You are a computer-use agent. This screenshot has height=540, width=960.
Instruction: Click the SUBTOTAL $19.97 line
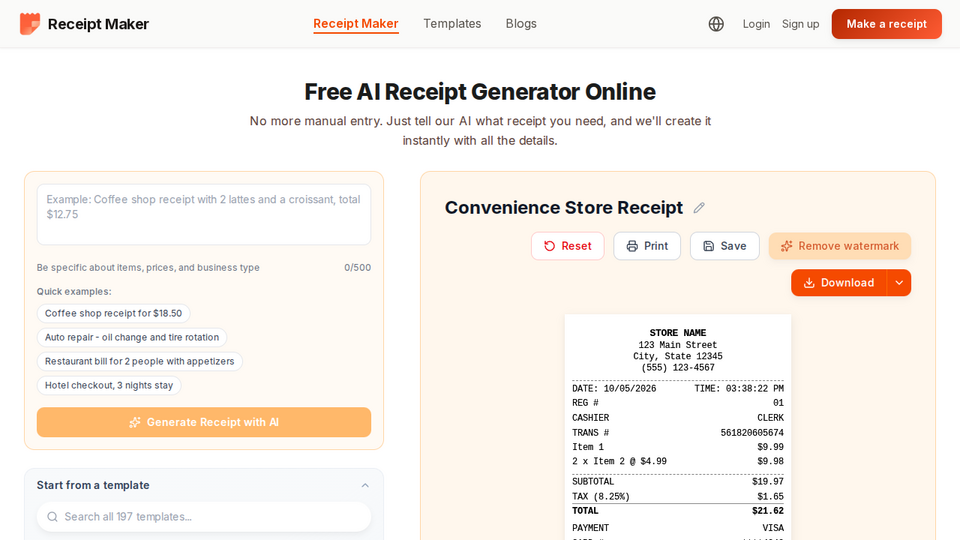[678, 482]
